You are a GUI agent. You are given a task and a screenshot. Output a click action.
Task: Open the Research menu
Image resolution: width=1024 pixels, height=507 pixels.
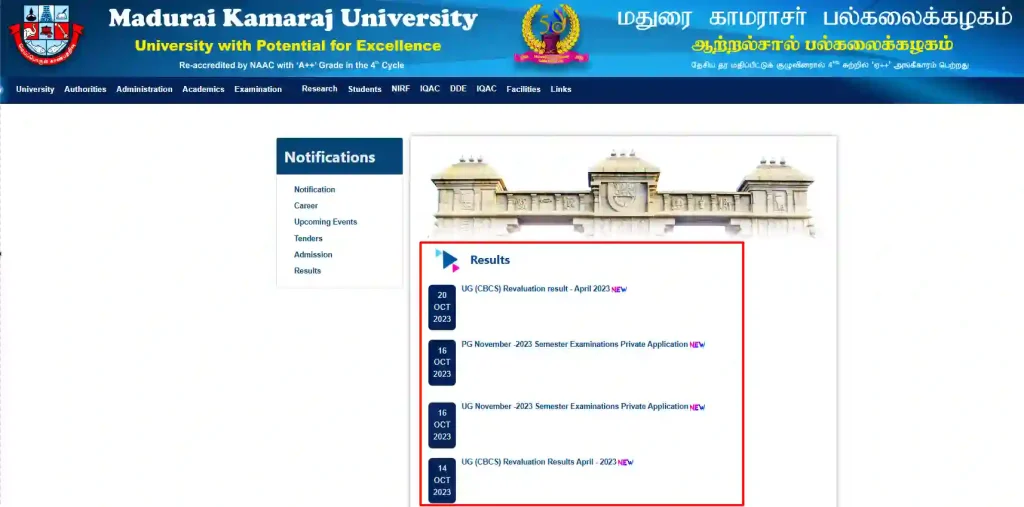coord(319,89)
